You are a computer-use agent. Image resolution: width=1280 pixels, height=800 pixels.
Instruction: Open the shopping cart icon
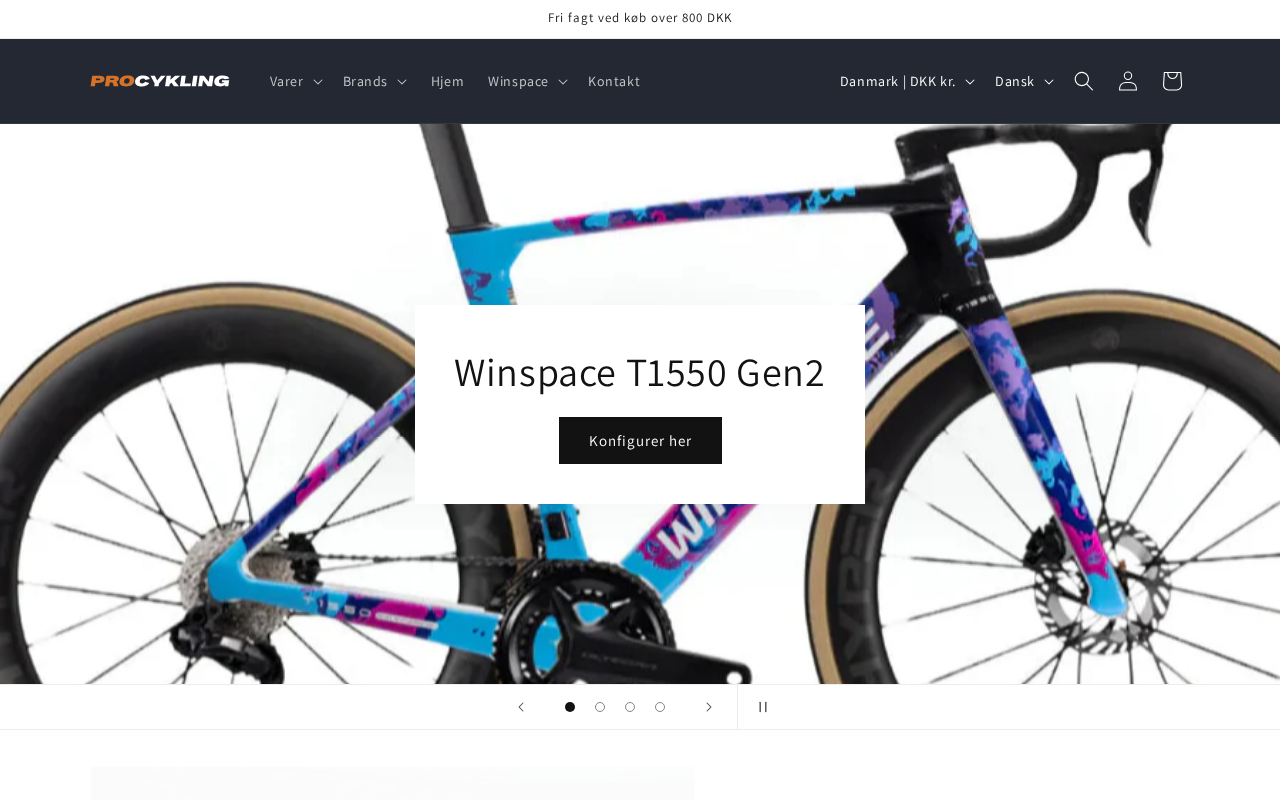pyautogui.click(x=1172, y=81)
